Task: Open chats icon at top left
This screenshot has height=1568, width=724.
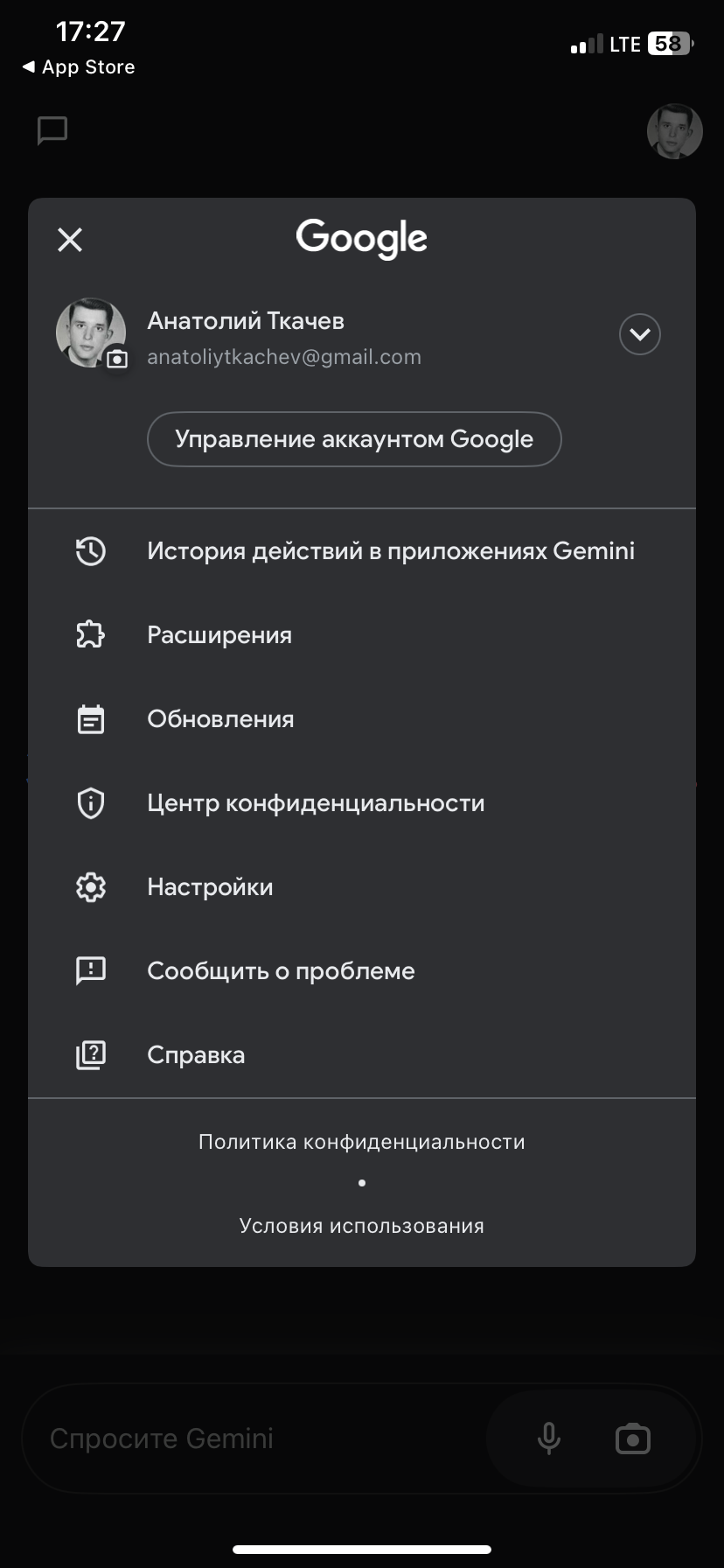Action: click(x=52, y=131)
